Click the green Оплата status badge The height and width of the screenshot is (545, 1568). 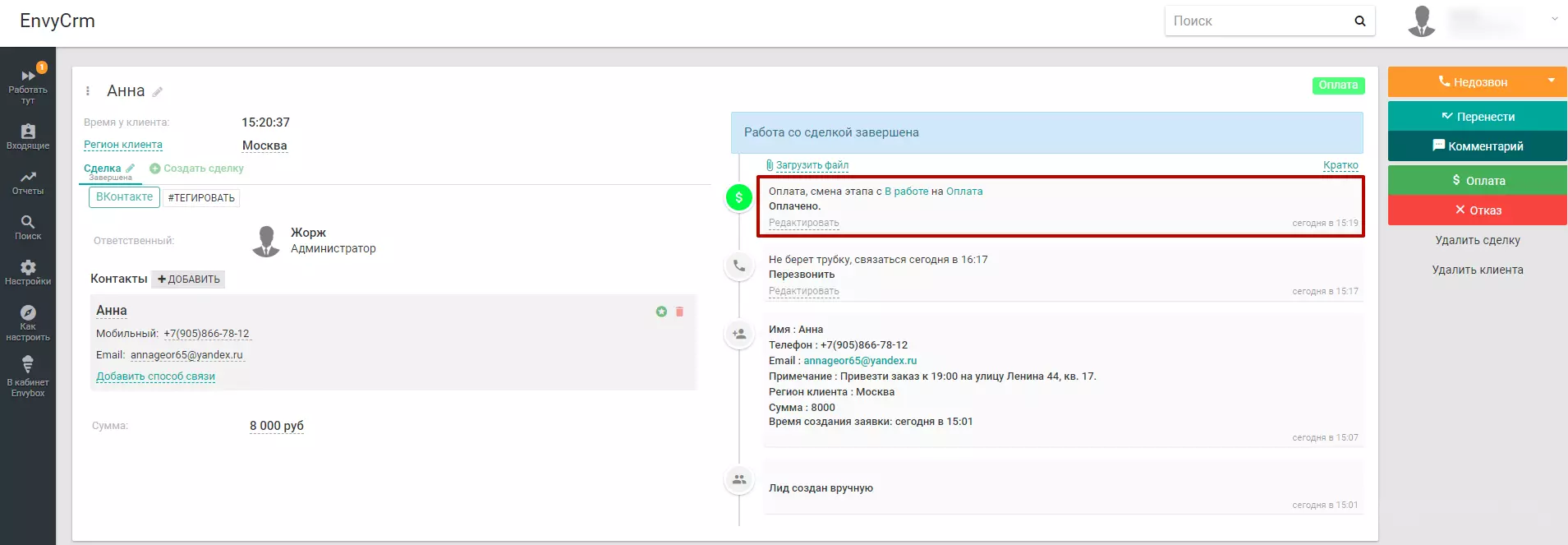1338,85
